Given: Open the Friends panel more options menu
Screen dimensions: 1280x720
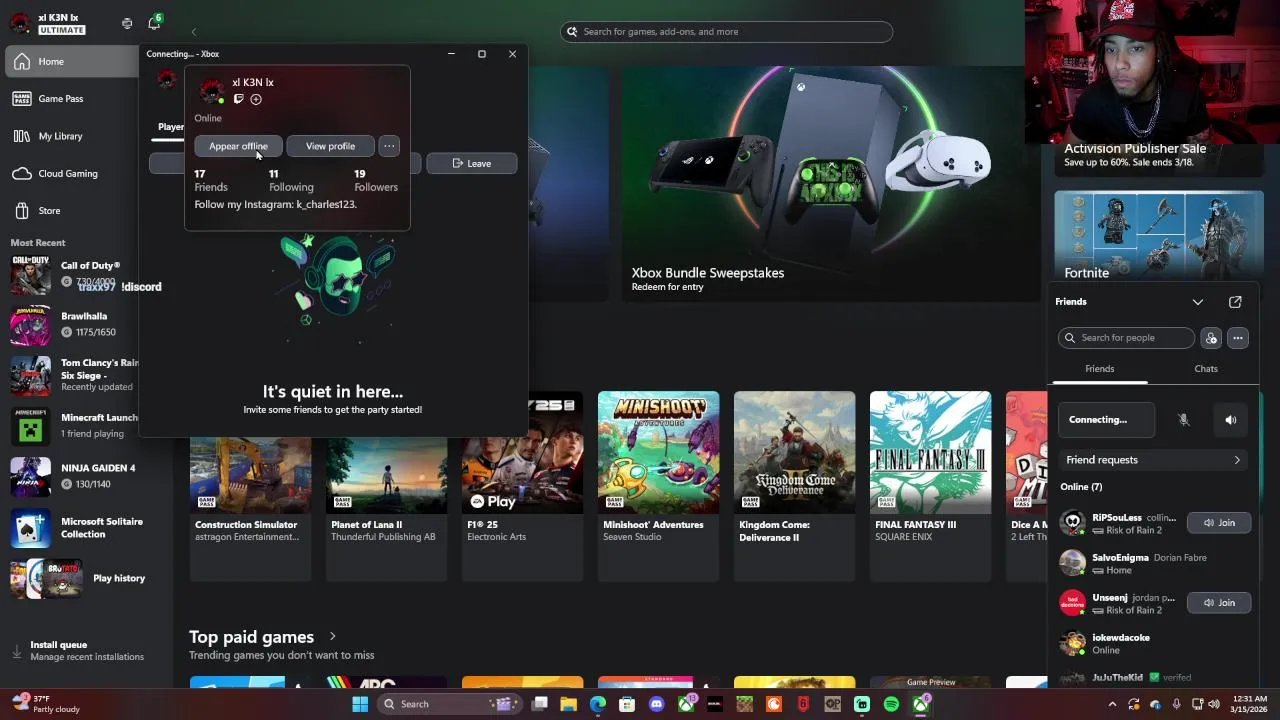Looking at the screenshot, I should pos(1238,338).
